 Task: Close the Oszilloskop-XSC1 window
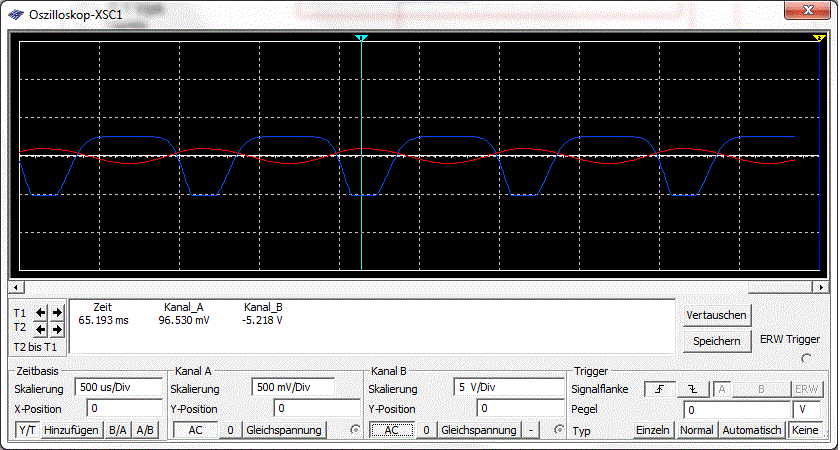click(x=808, y=10)
